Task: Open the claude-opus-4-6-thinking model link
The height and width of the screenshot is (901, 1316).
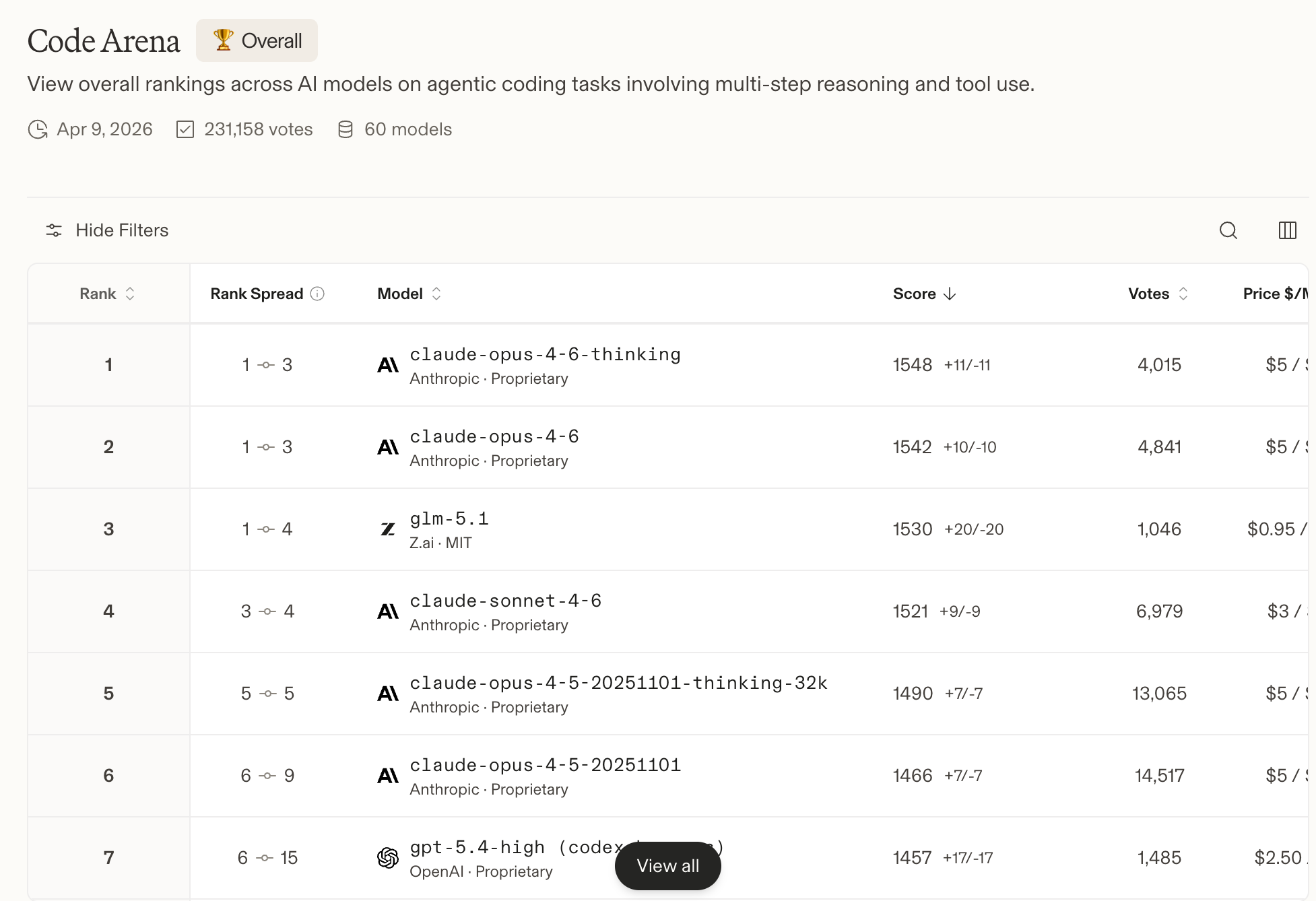Action: [545, 354]
